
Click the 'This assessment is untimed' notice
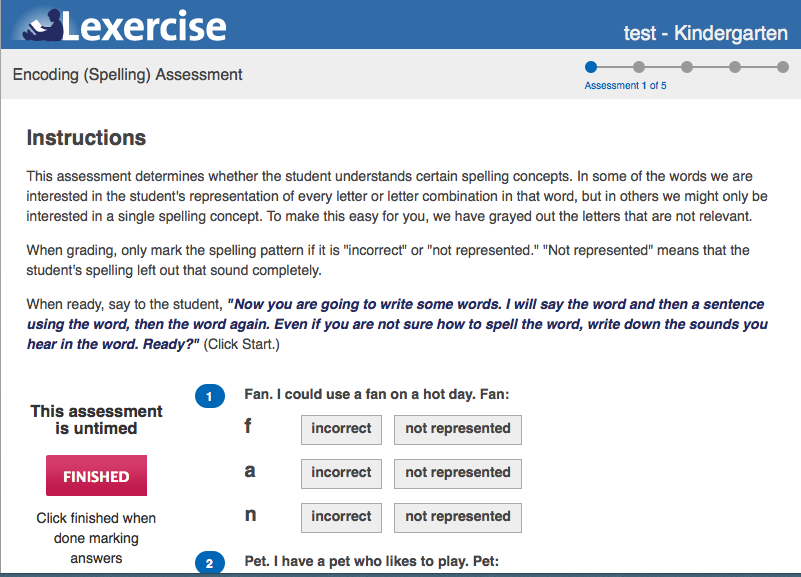click(96, 420)
